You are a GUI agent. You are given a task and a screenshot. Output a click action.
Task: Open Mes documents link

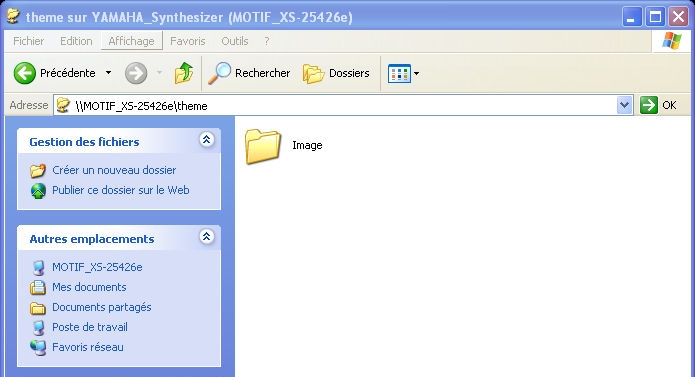click(89, 287)
